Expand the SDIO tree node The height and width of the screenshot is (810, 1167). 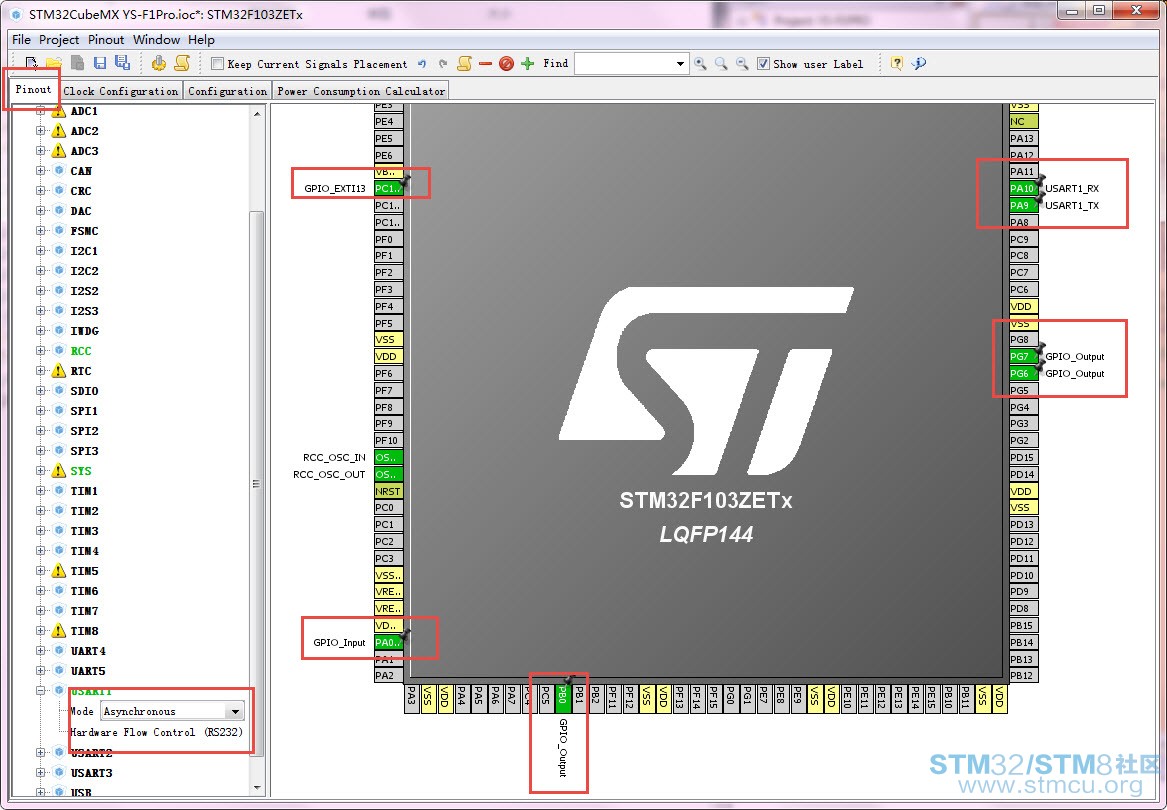[x=40, y=390]
